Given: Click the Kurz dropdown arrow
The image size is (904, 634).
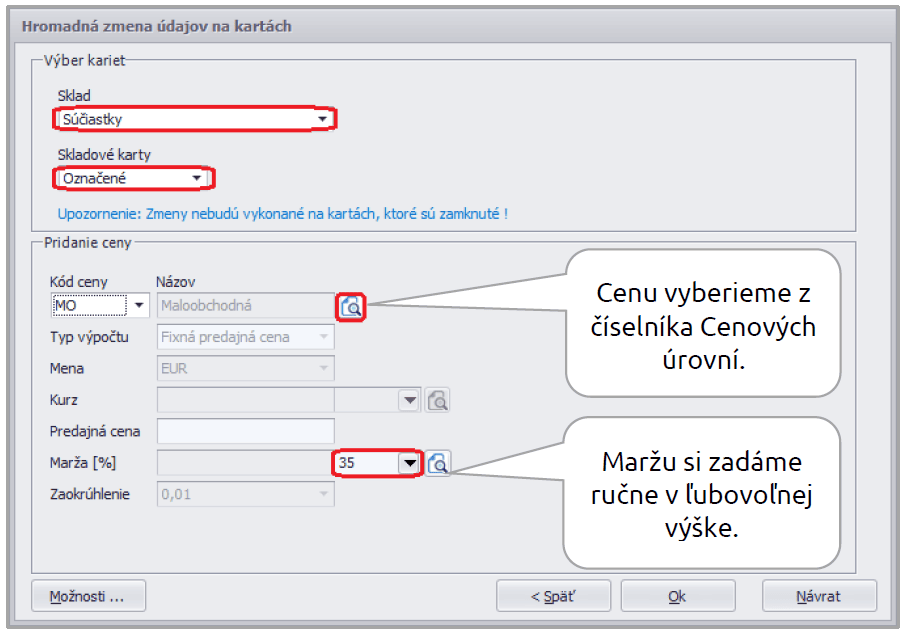Looking at the screenshot, I should pyautogui.click(x=409, y=400).
